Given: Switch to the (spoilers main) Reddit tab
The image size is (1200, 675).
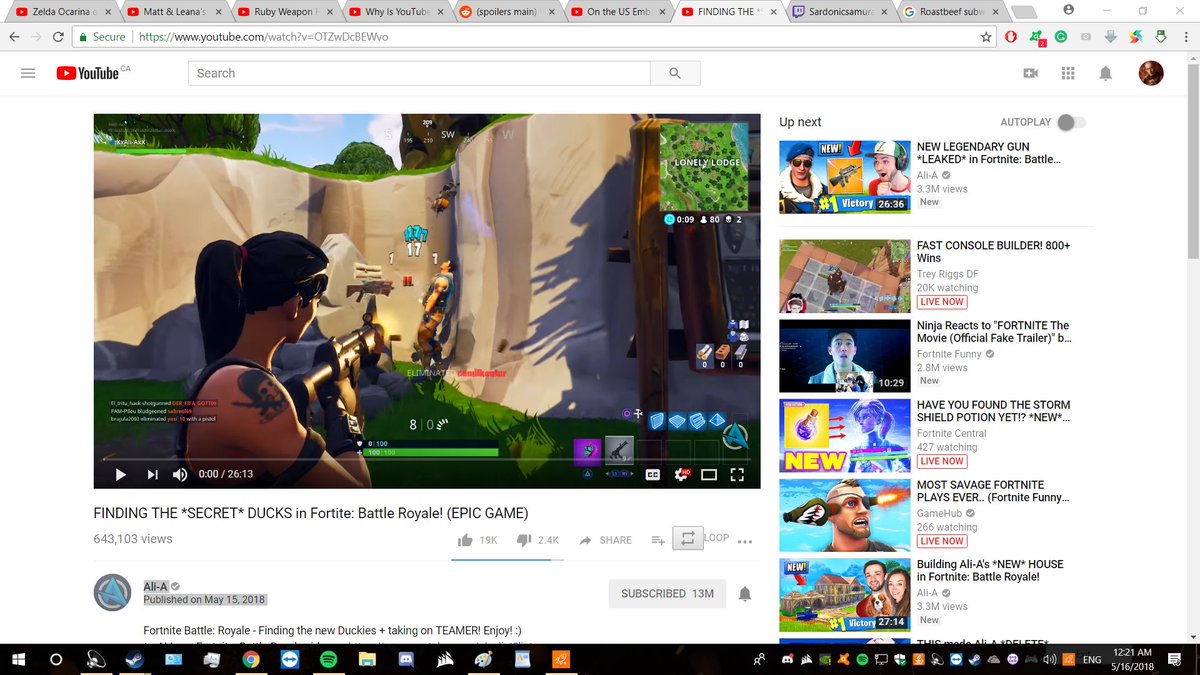Looking at the screenshot, I should click(507, 12).
